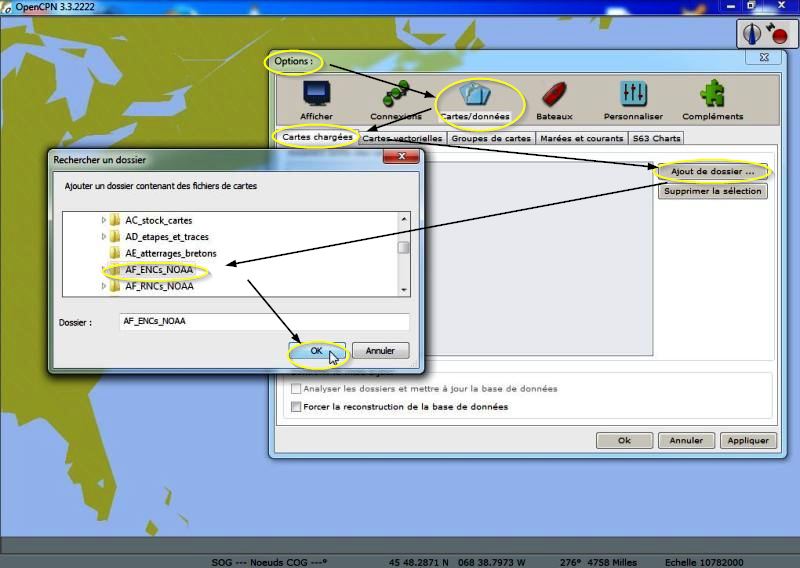Click the AD_etapes_et_traces folder icon
800x568 pixels.
(x=115, y=237)
